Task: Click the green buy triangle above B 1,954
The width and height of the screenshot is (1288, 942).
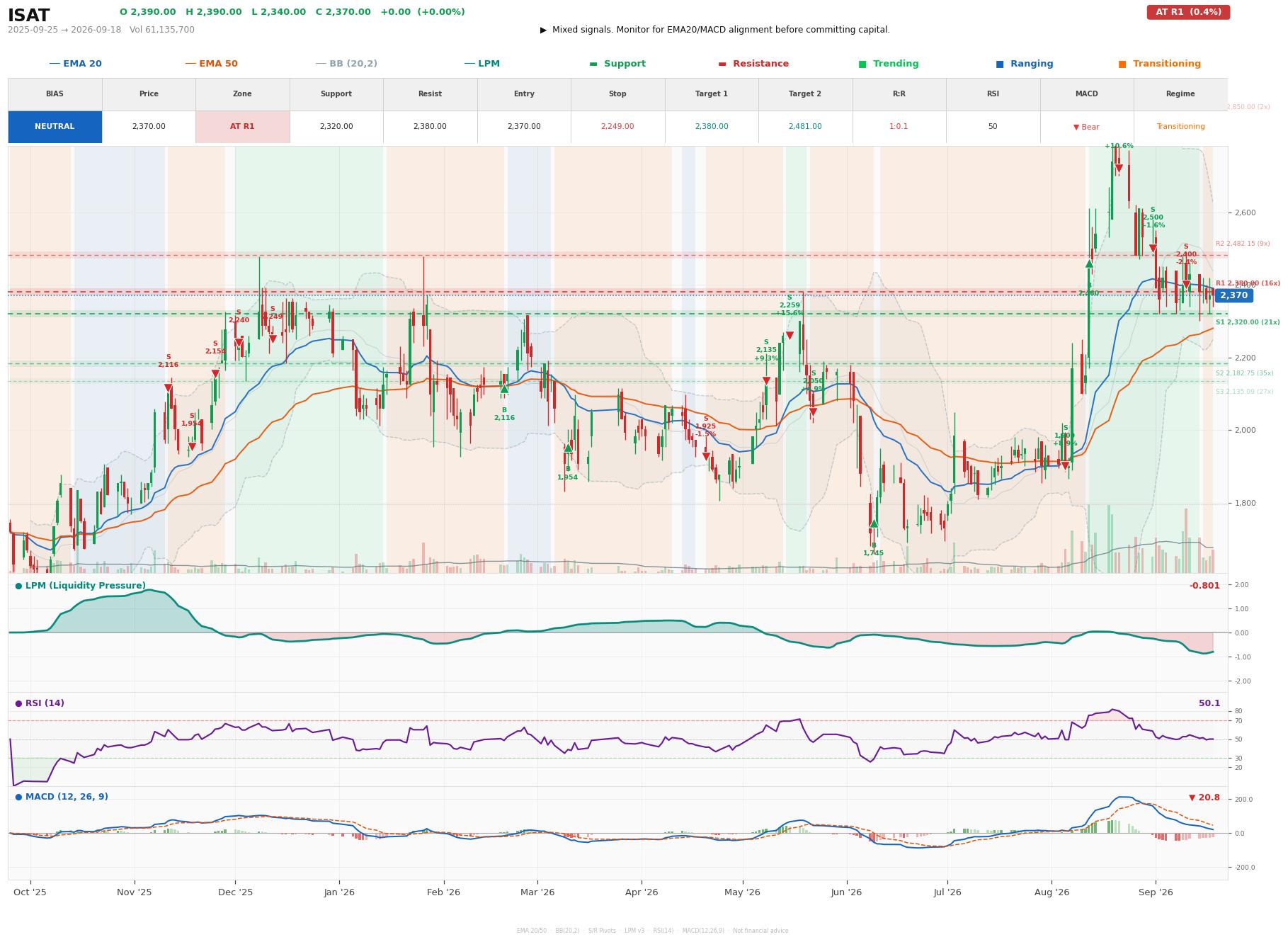Action: (568, 448)
